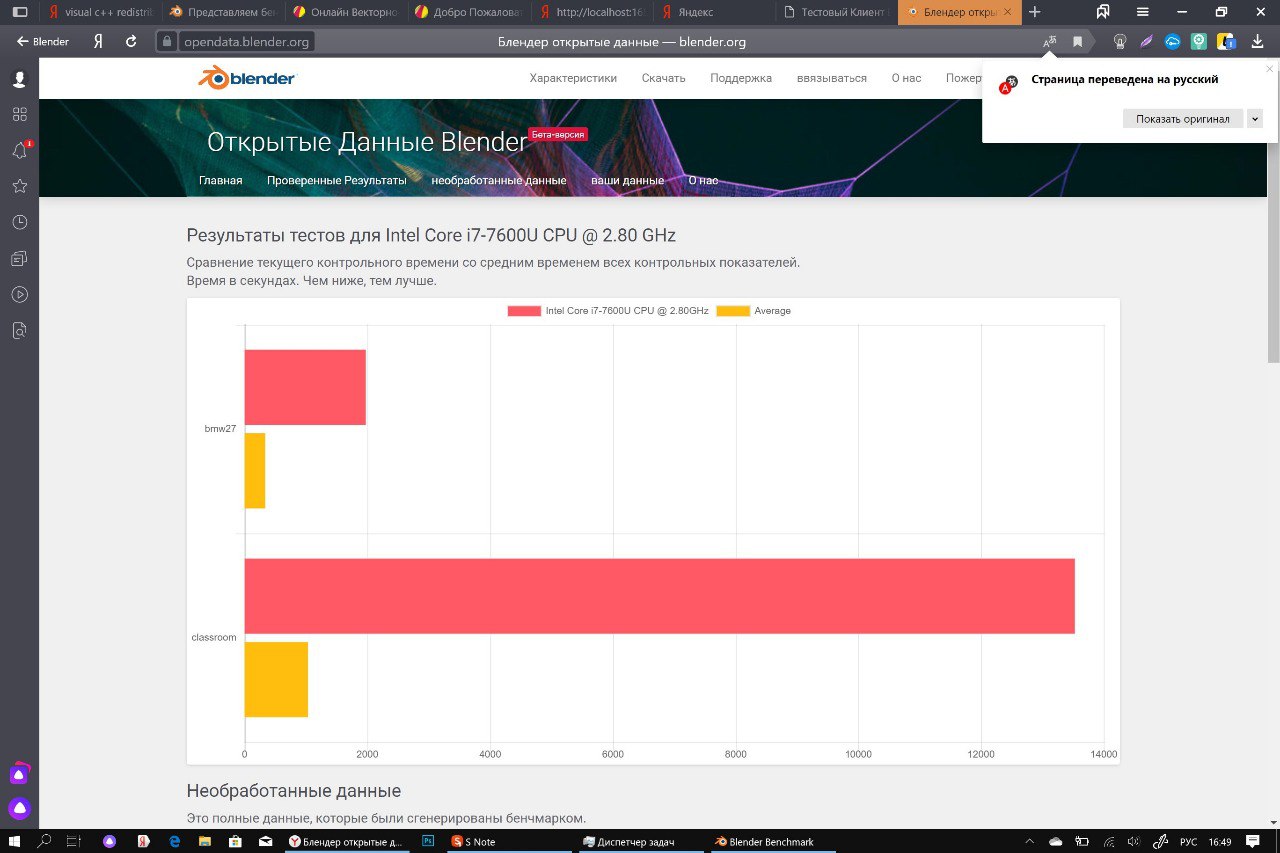The width and height of the screenshot is (1280, 853).
Task: Switch to Яндекс tab
Action: tap(714, 12)
